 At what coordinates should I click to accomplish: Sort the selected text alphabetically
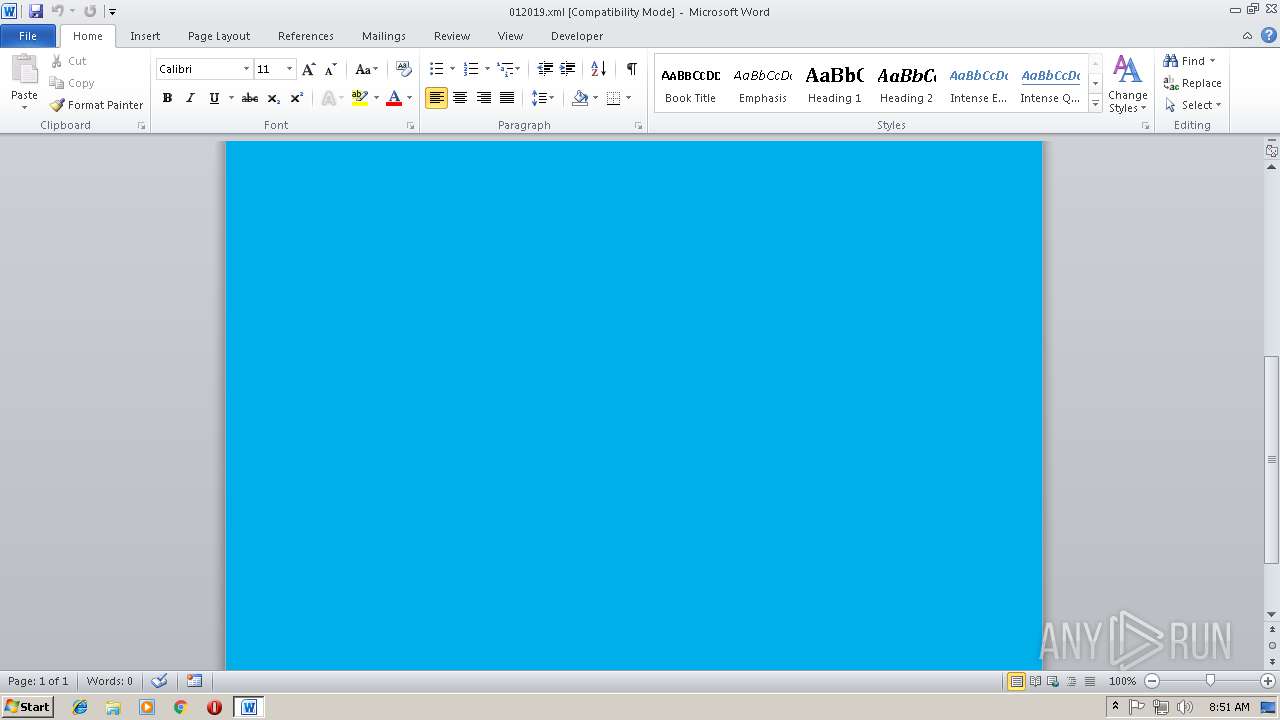(599, 69)
